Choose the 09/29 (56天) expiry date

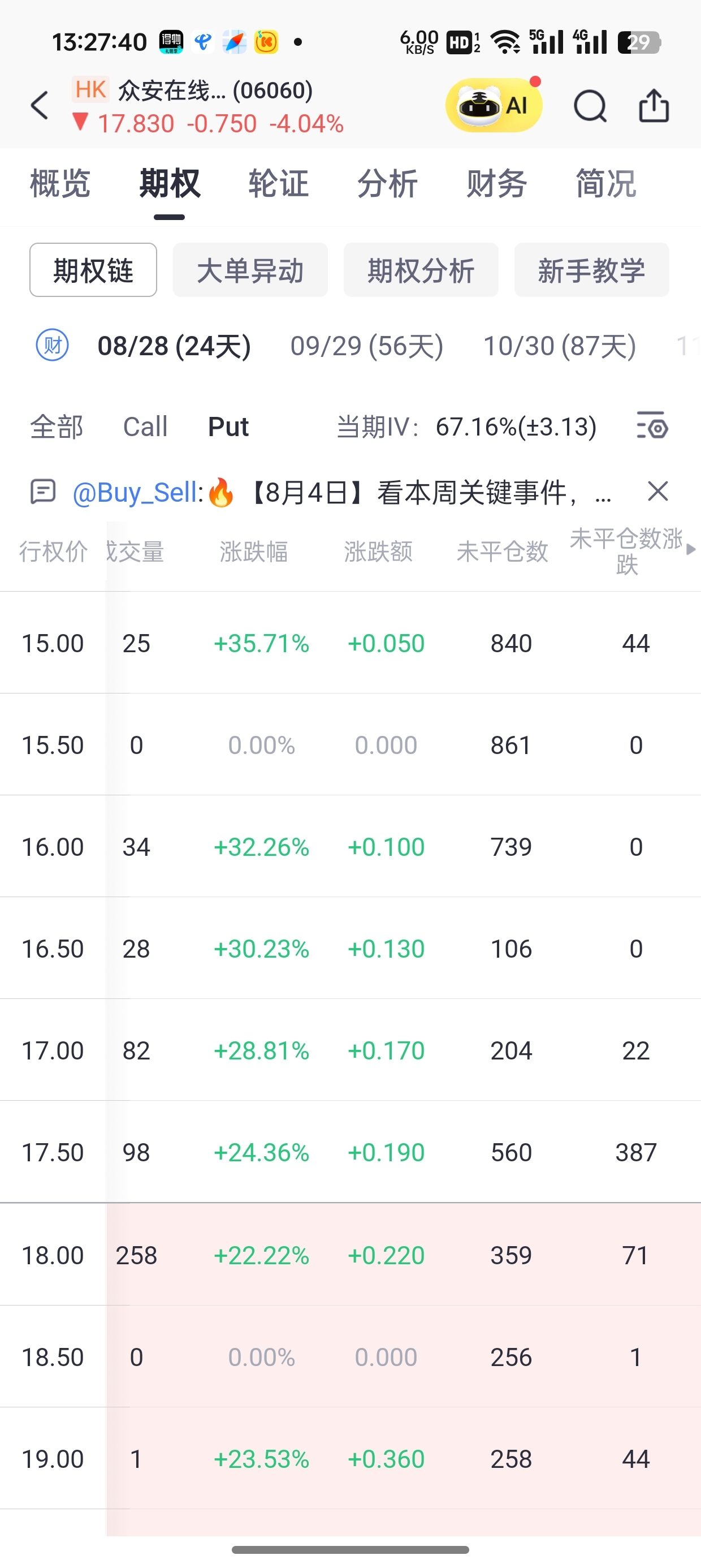point(367,346)
